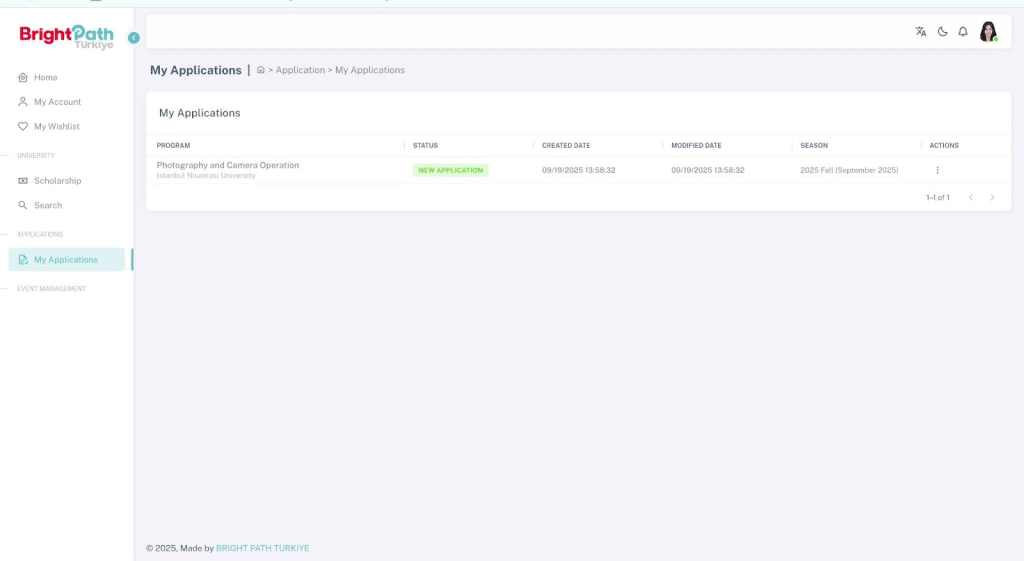
Task: Open the Scholarship section
Action: click(x=57, y=181)
